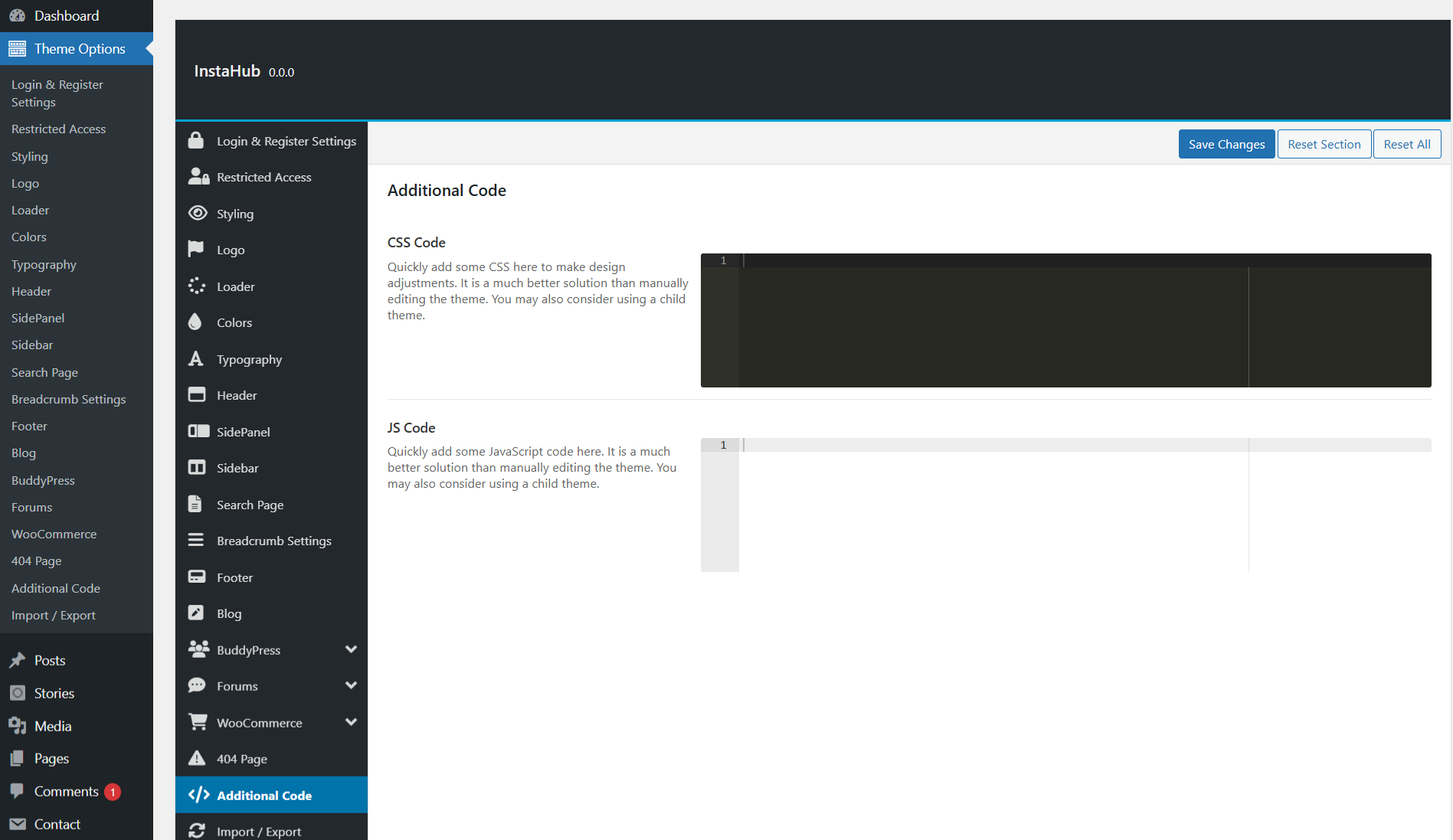This screenshot has width=1453, height=840.
Task: Click the Reset All button
Action: coord(1406,144)
